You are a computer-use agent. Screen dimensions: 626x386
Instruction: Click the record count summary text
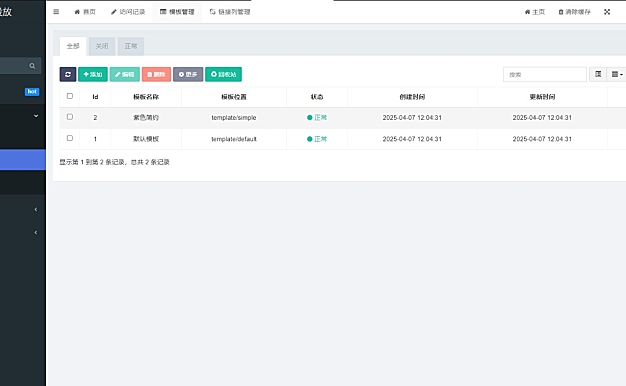pyautogui.click(x=115, y=162)
